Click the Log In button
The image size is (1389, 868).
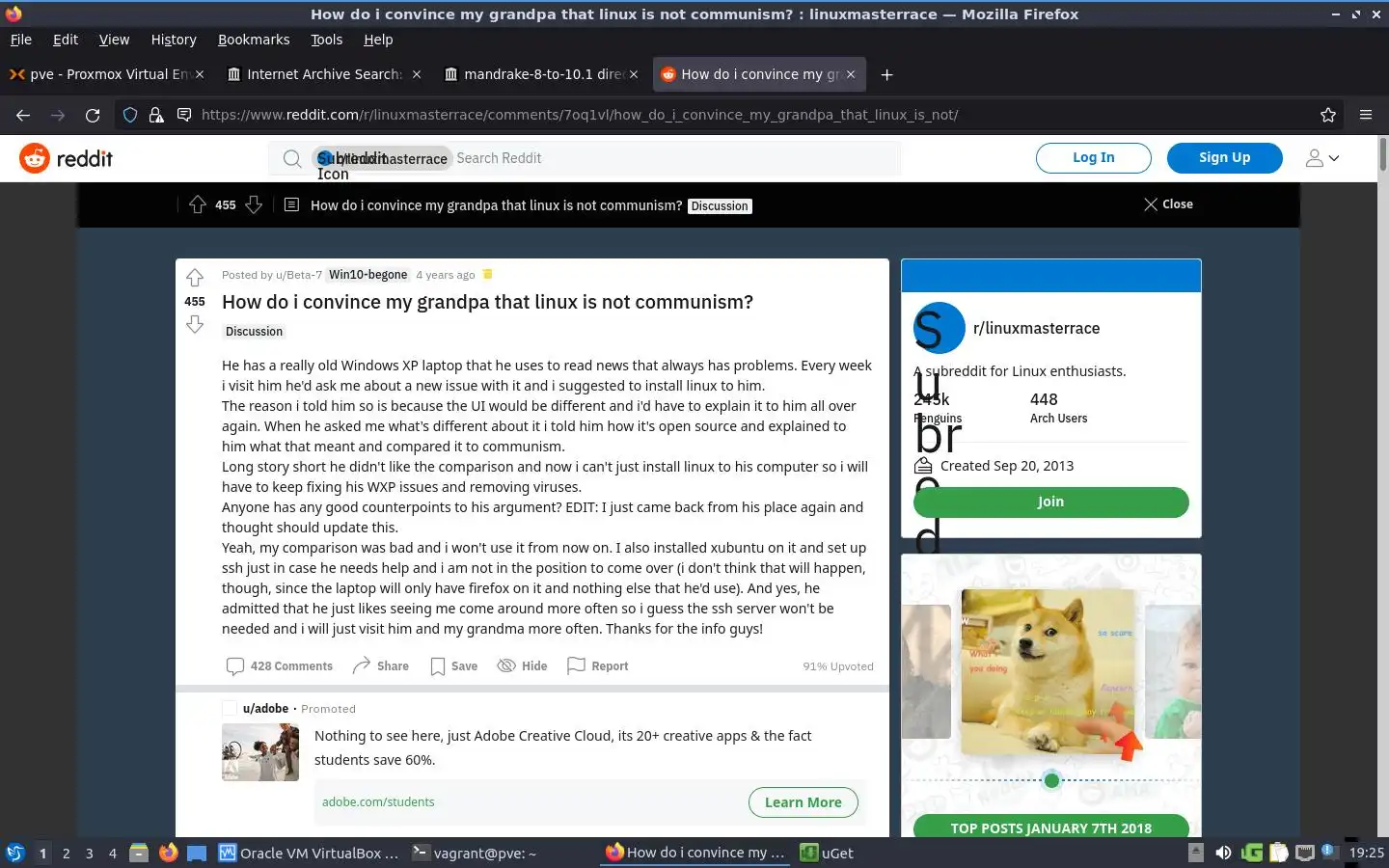(x=1094, y=158)
